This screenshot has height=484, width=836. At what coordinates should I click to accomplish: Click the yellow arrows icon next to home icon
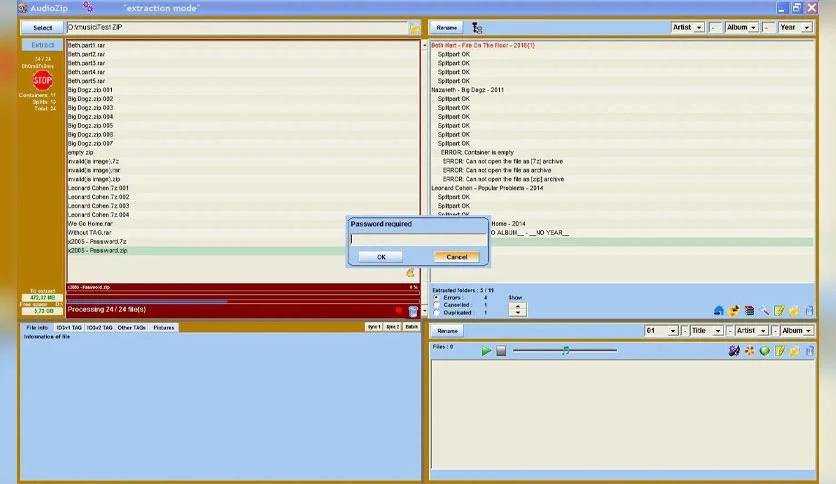tap(734, 310)
